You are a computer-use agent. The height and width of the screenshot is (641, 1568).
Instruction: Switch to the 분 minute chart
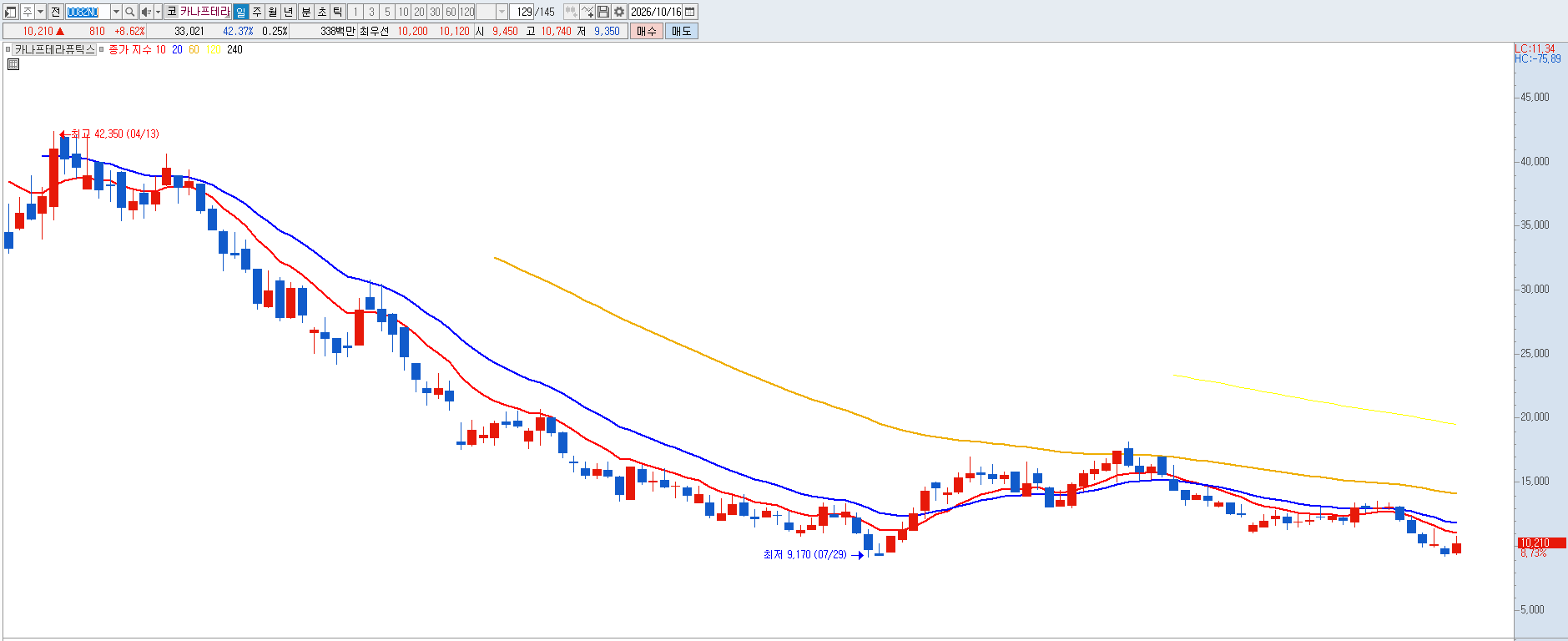point(305,12)
